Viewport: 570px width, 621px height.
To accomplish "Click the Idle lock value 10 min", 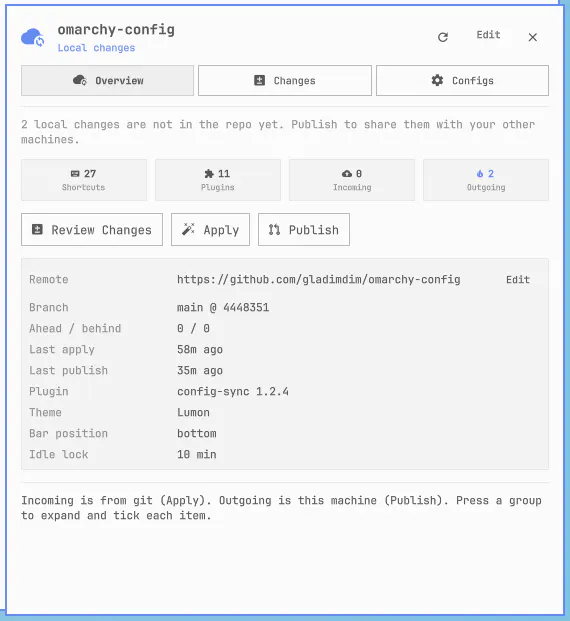I will click(x=196, y=455).
